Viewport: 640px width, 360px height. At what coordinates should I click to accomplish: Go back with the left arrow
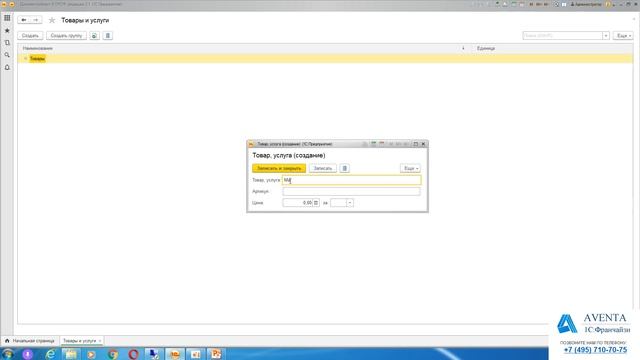coord(24,20)
